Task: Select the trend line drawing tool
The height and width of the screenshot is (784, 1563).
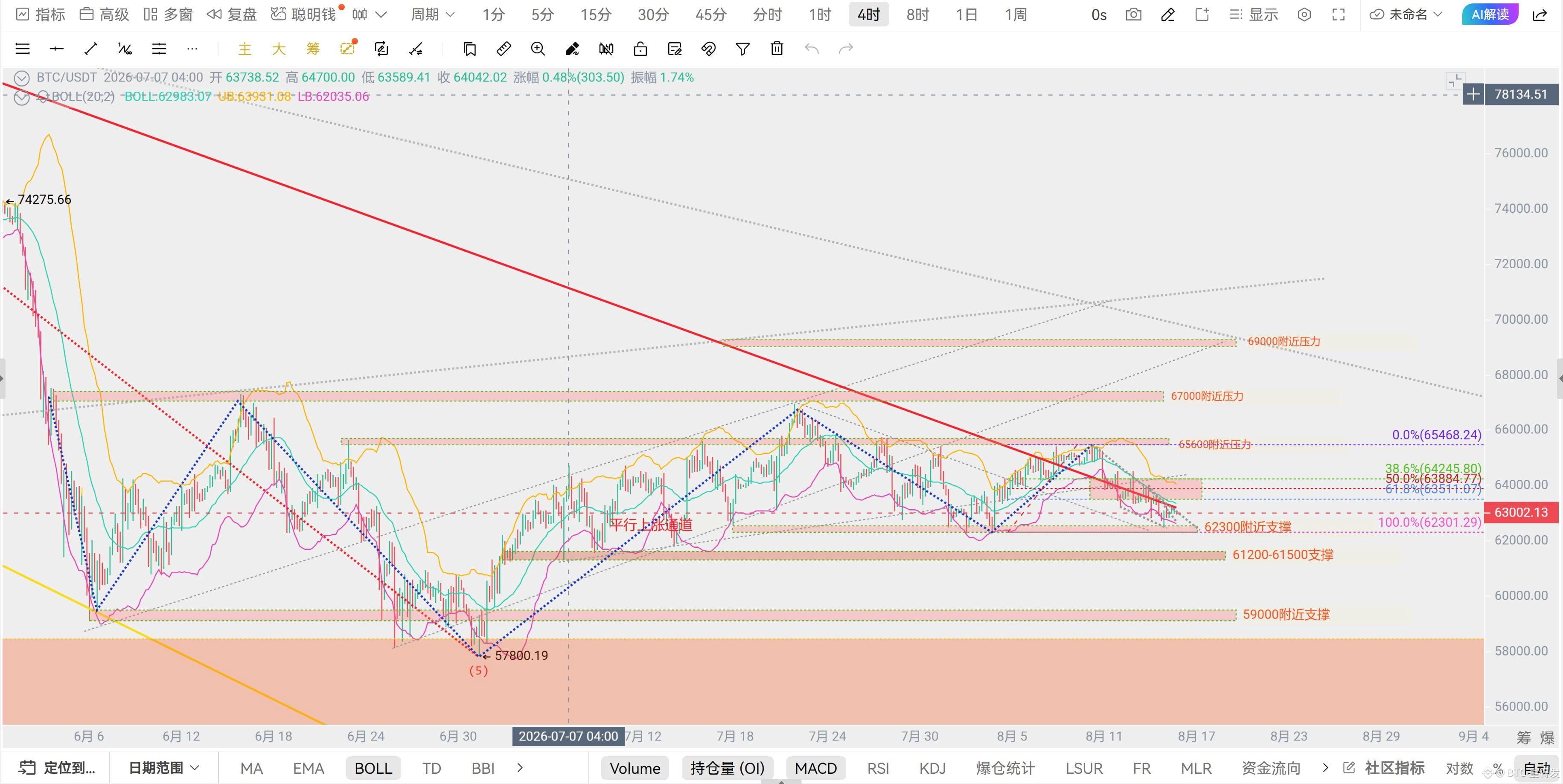Action: [x=90, y=49]
